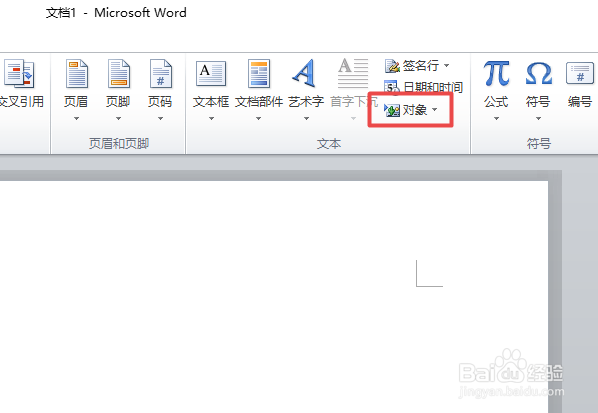
Task: Open the Quick Parts (文档部件) icon
Action: [259, 73]
